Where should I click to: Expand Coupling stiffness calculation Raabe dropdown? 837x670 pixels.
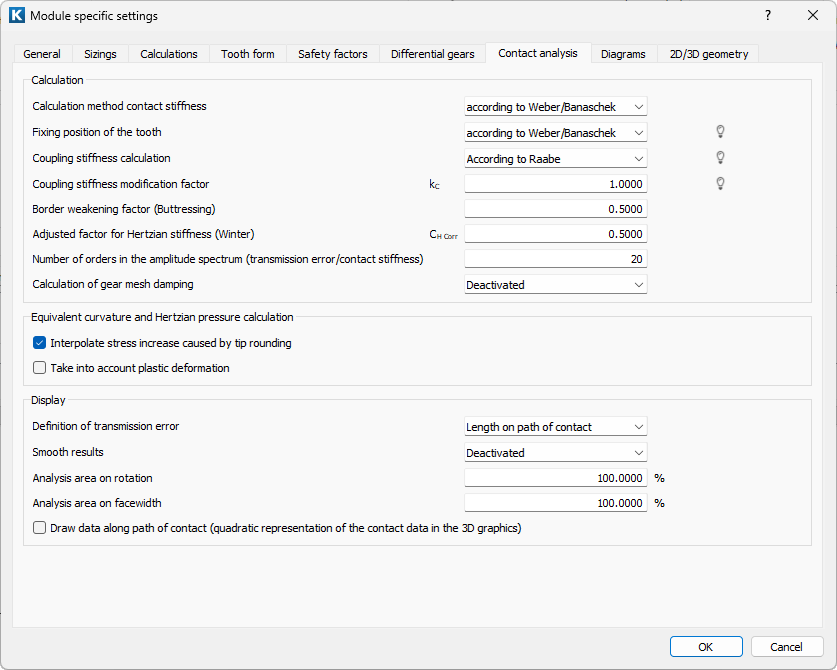[x=555, y=159]
